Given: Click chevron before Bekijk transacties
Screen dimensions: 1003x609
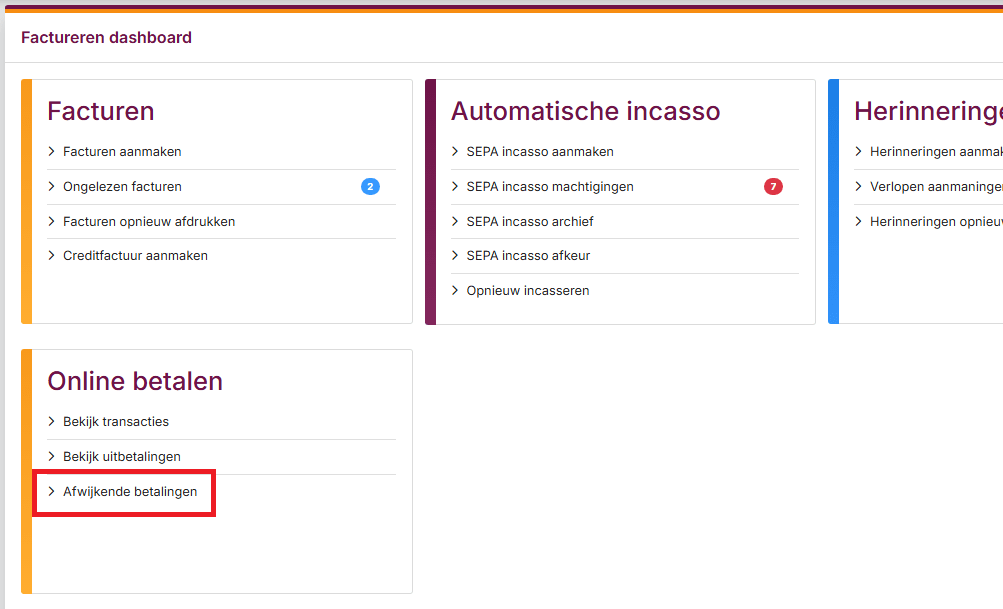Looking at the screenshot, I should [x=52, y=422].
